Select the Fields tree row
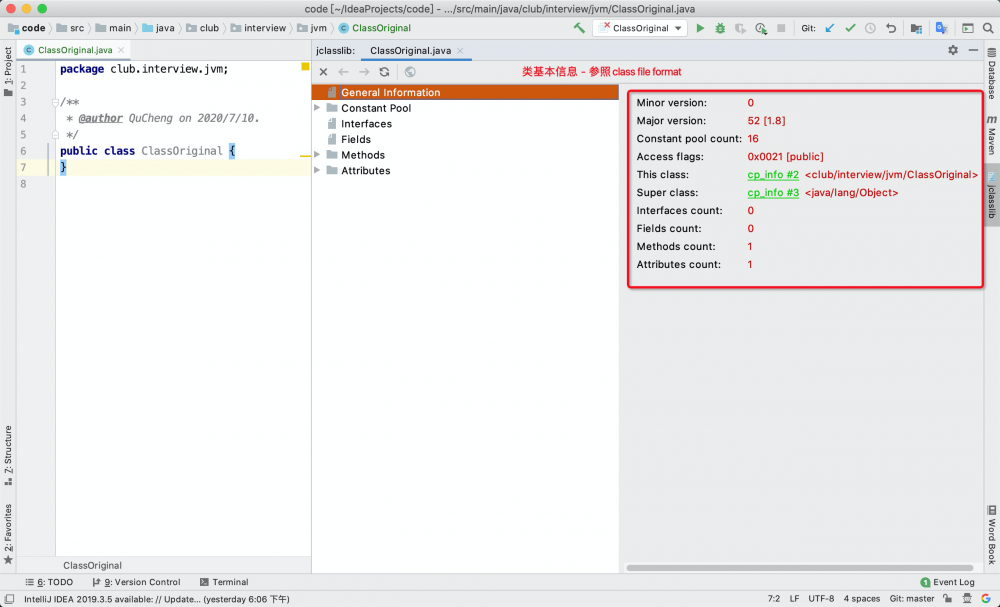This screenshot has width=1000, height=607. click(465, 139)
